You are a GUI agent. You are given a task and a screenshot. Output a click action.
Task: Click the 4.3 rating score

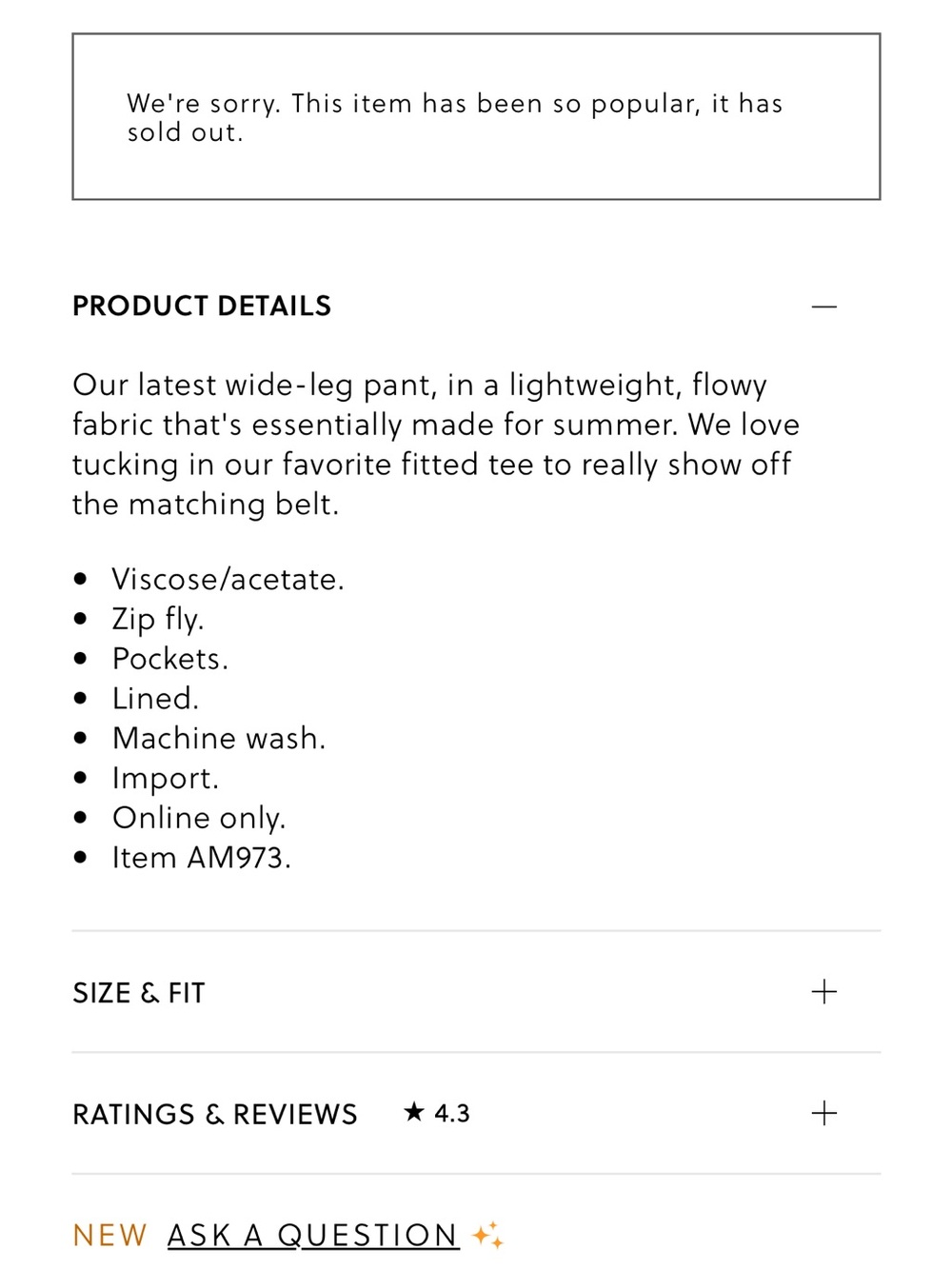[452, 1113]
